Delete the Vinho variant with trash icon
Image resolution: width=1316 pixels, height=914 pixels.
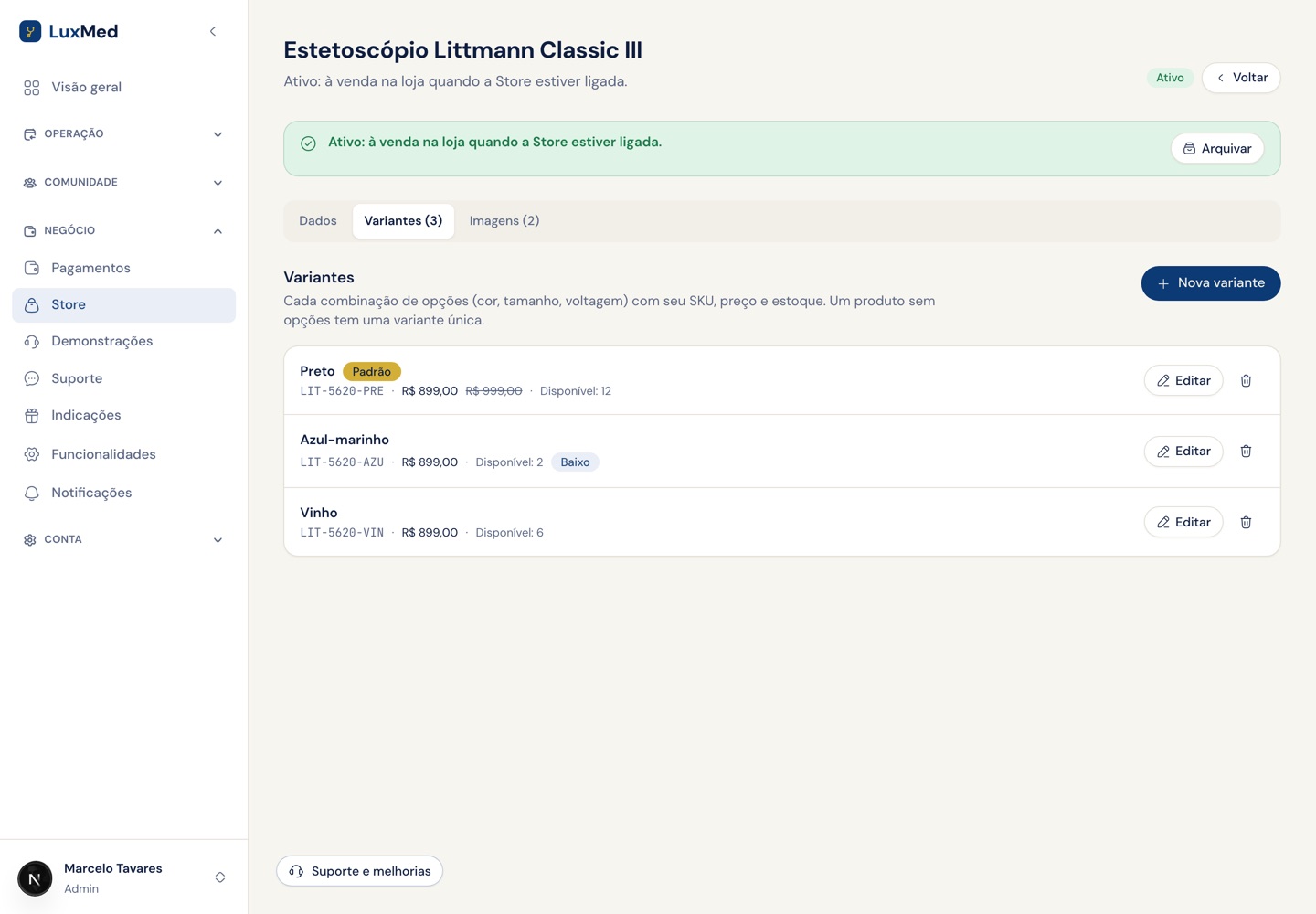tap(1246, 523)
